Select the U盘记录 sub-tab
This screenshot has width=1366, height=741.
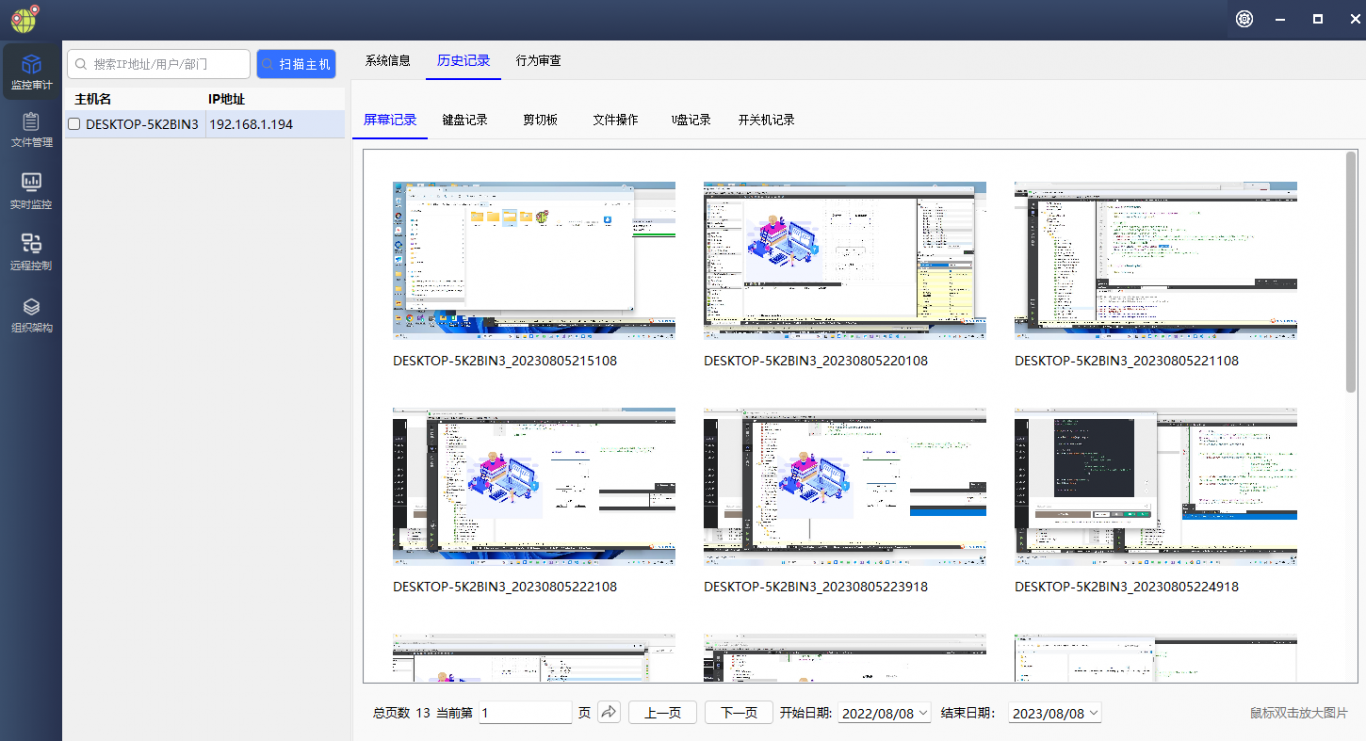click(691, 120)
